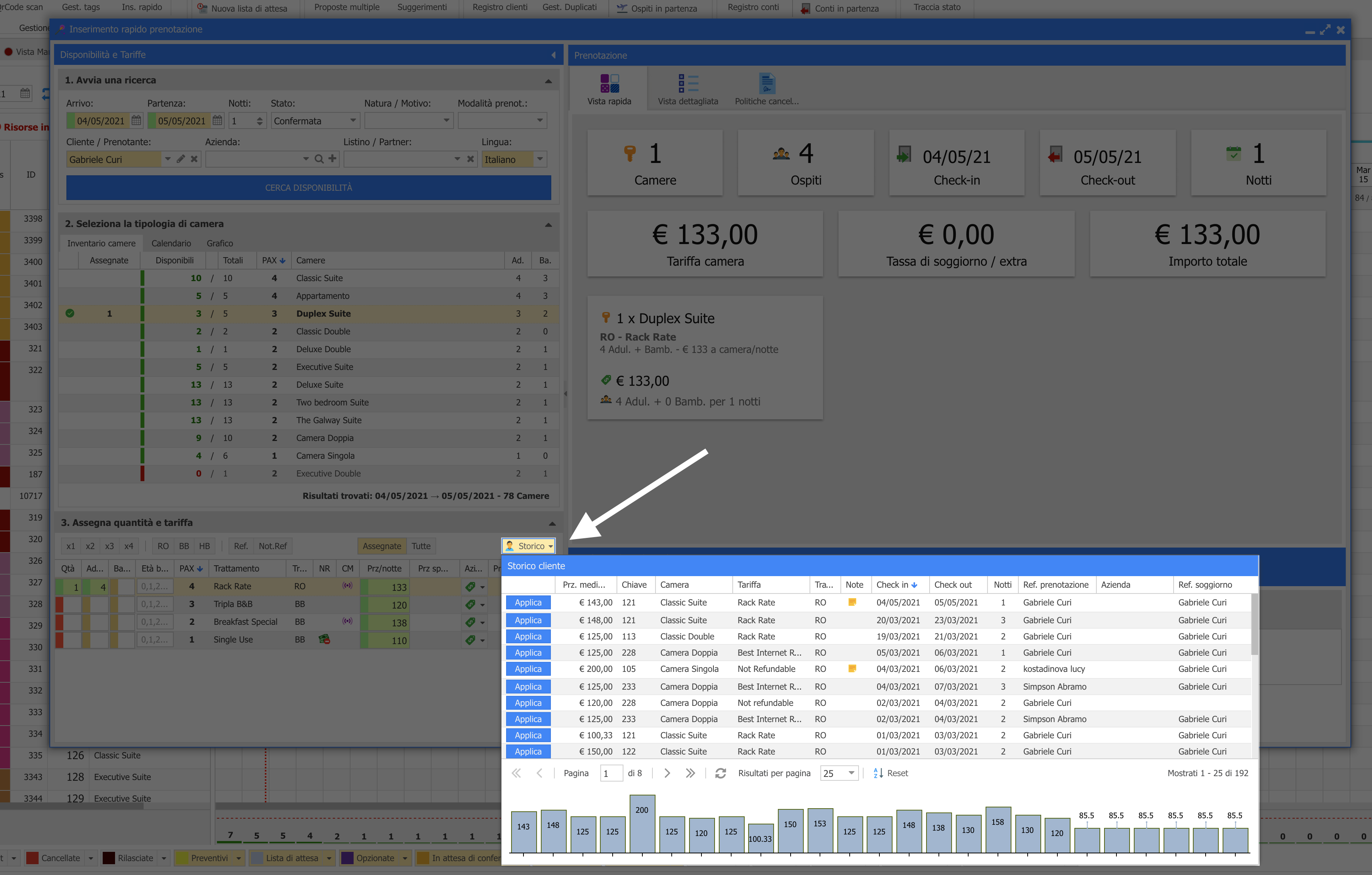Switch to the Calendario tab

pos(171,243)
